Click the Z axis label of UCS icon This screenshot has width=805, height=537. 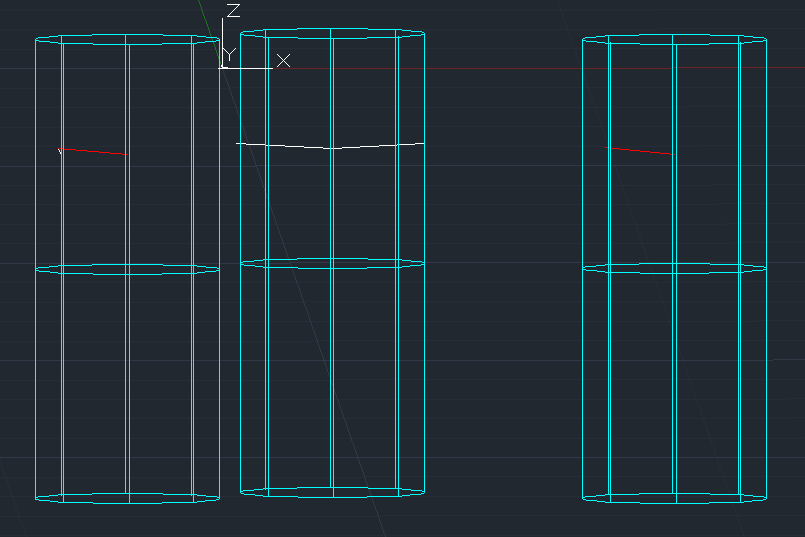(x=234, y=11)
